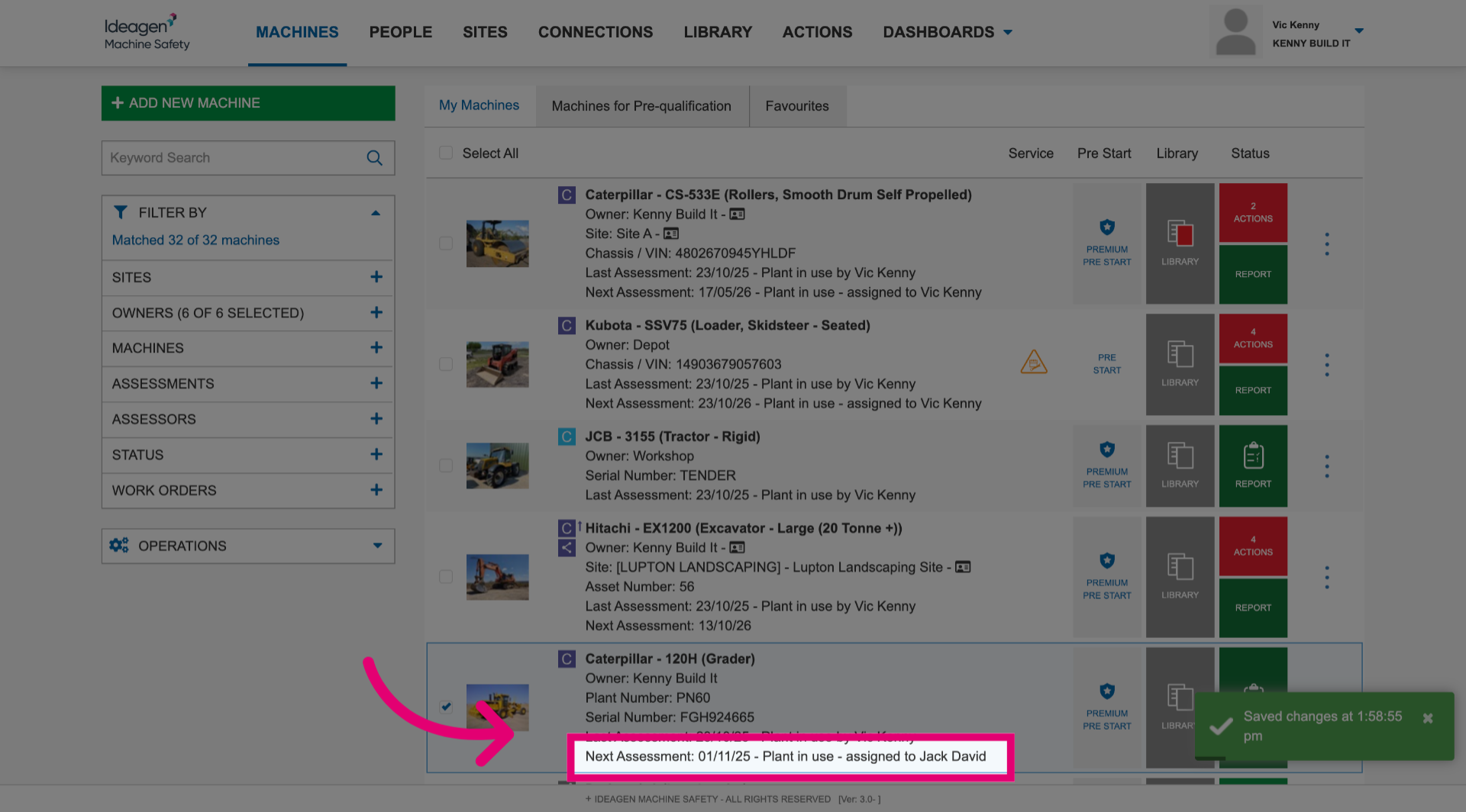This screenshot has height=812, width=1466.
Task: Click the ADD NEW MACHINE button
Action: pos(248,103)
